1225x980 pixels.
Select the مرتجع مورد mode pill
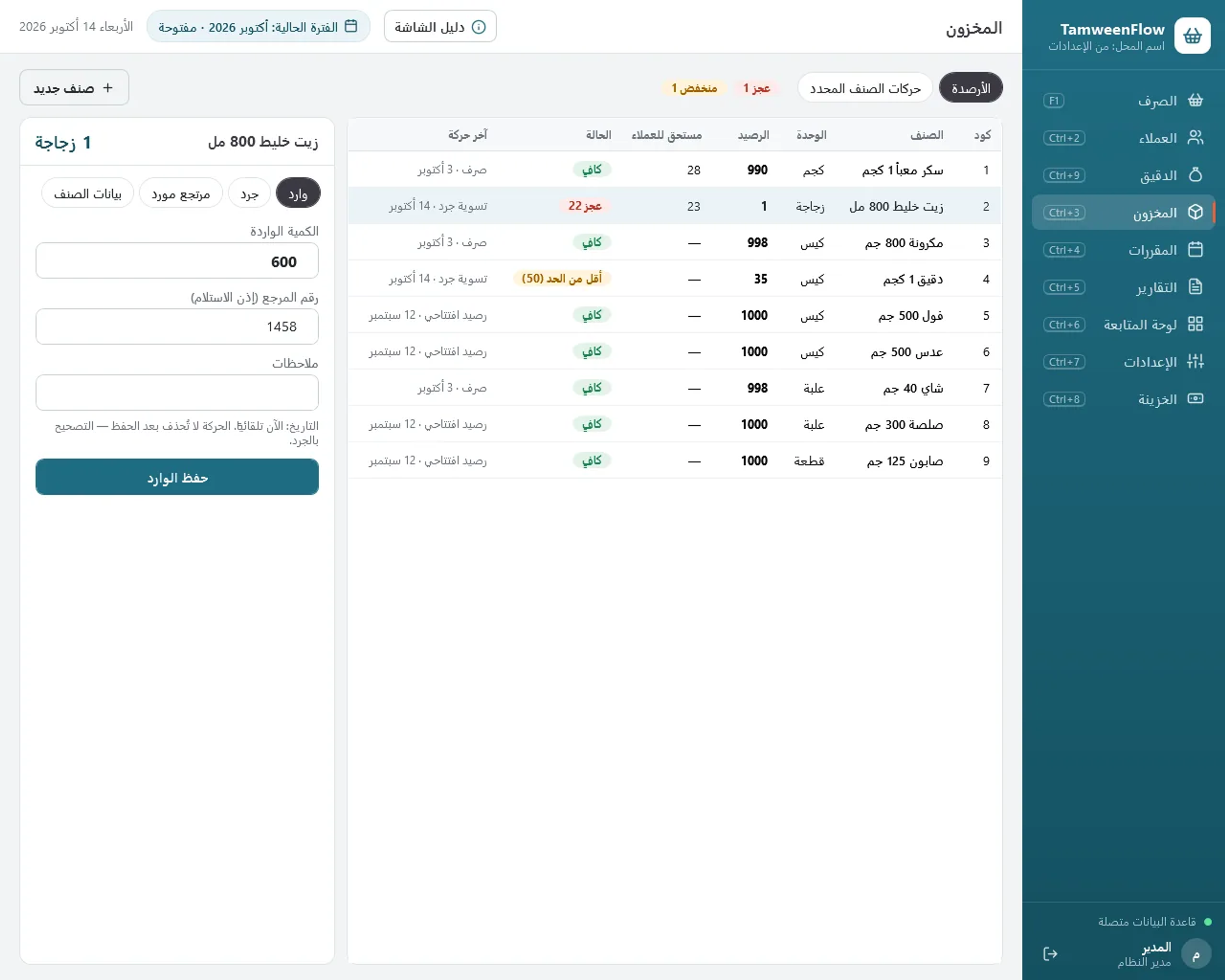click(181, 194)
